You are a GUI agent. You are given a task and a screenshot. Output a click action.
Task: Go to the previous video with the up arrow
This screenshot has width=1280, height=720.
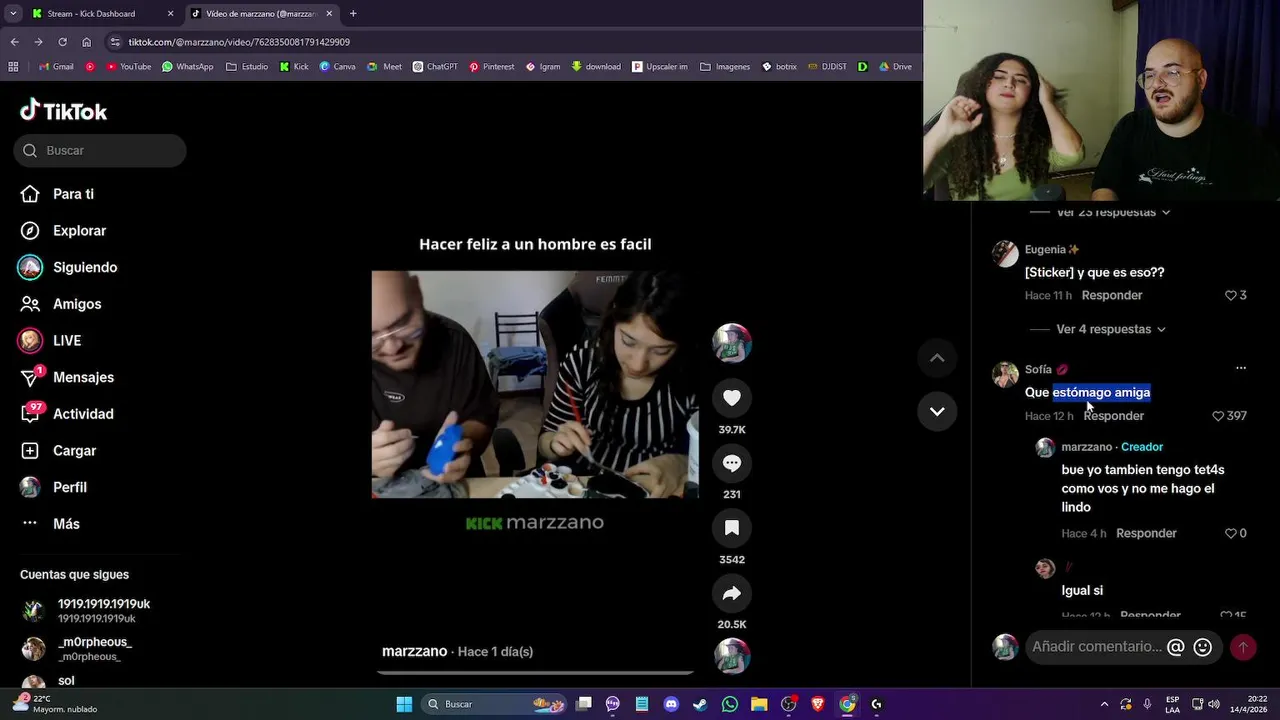[937, 358]
